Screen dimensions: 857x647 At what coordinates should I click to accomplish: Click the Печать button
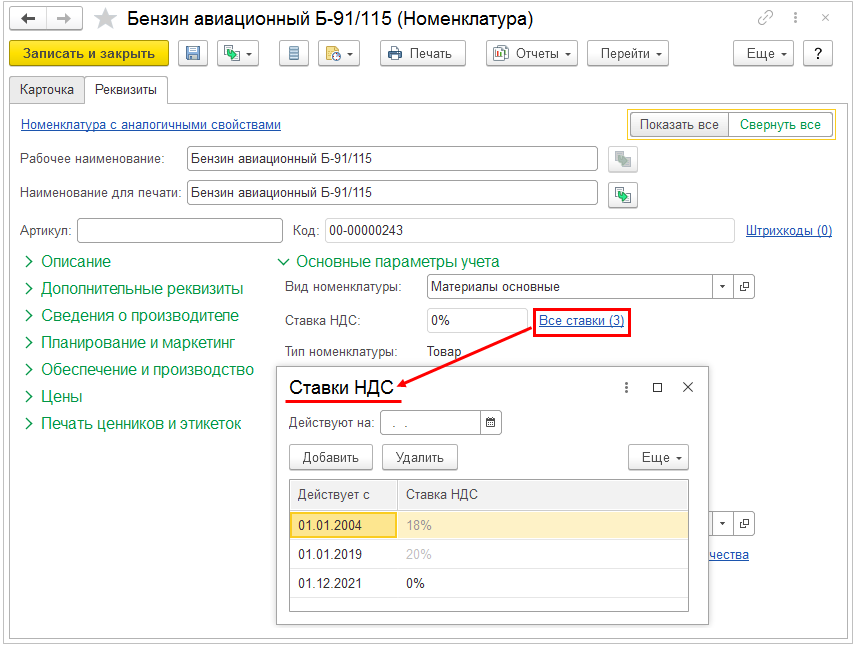[x=423, y=54]
